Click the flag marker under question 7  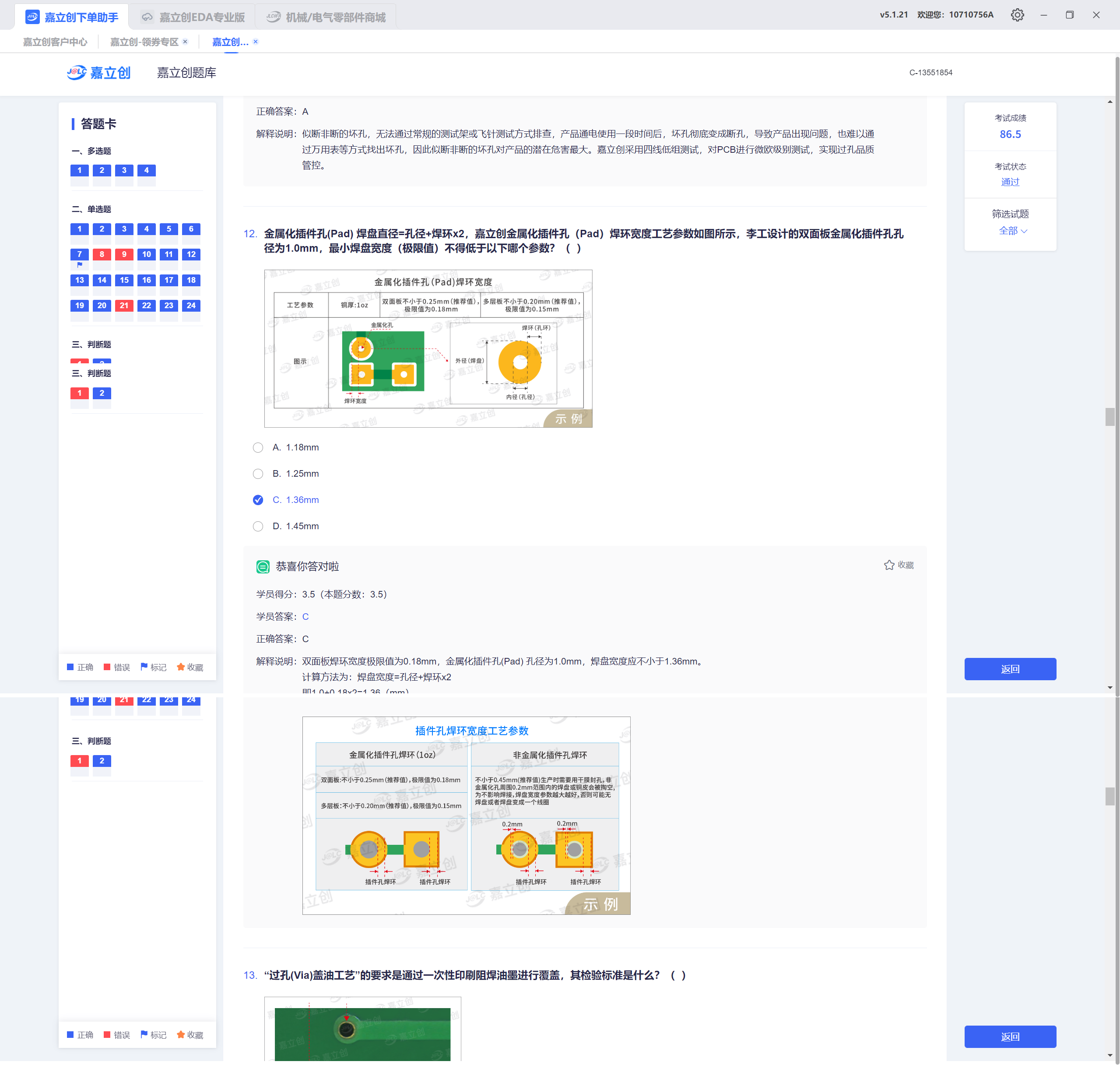[x=80, y=265]
